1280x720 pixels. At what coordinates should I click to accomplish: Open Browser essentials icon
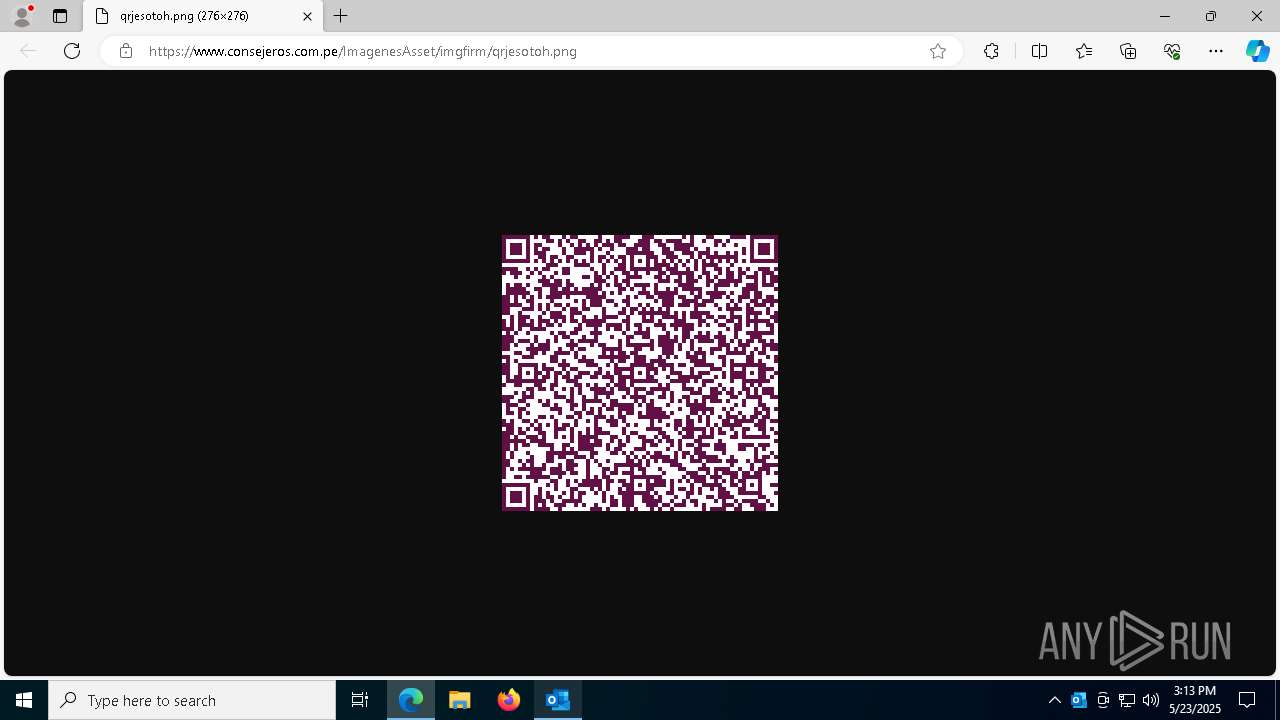coord(1172,51)
